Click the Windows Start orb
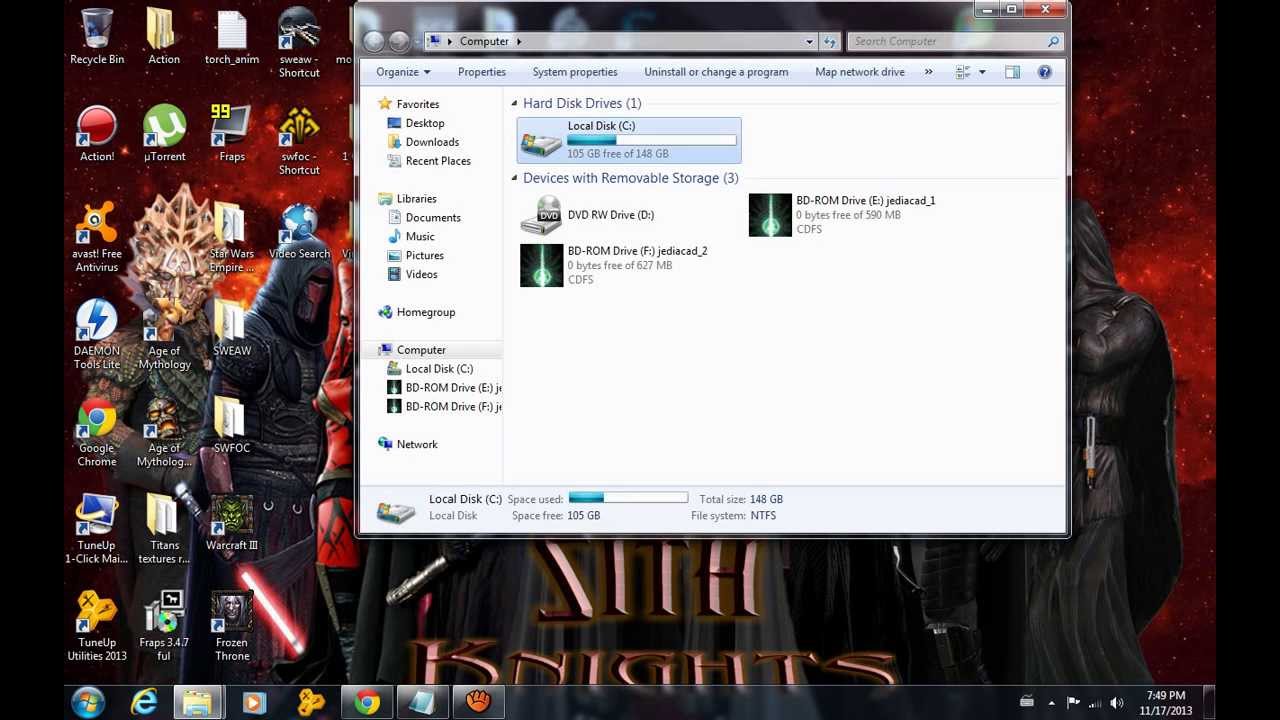Screen dimensions: 1280x720 [x=88, y=703]
